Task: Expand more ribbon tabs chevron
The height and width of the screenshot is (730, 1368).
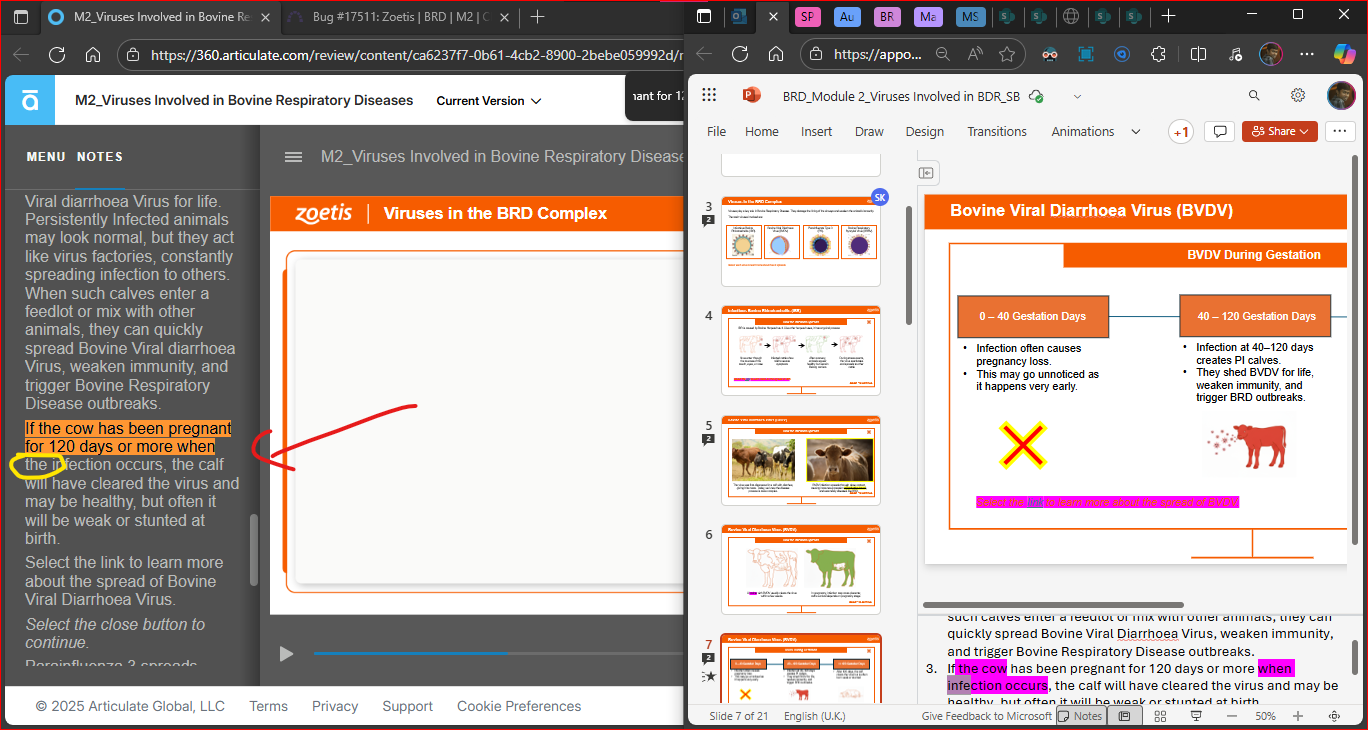Action: [1136, 132]
